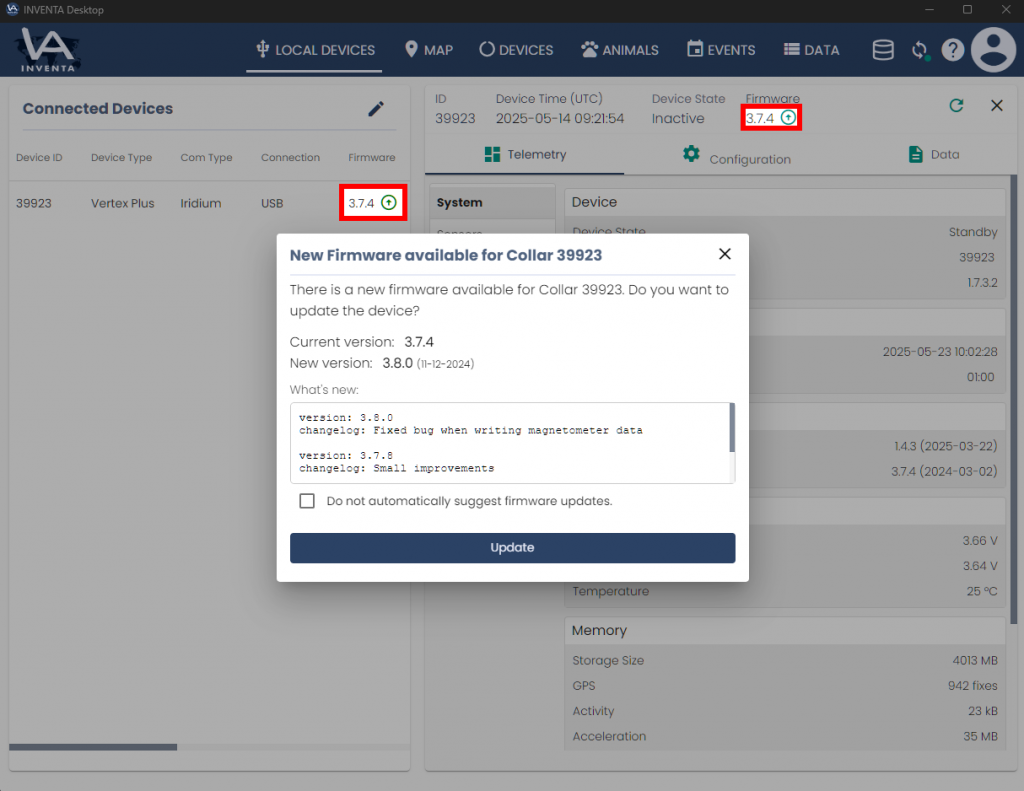Click firmware update arrow in device row
This screenshot has width=1024, height=791.
(x=389, y=203)
